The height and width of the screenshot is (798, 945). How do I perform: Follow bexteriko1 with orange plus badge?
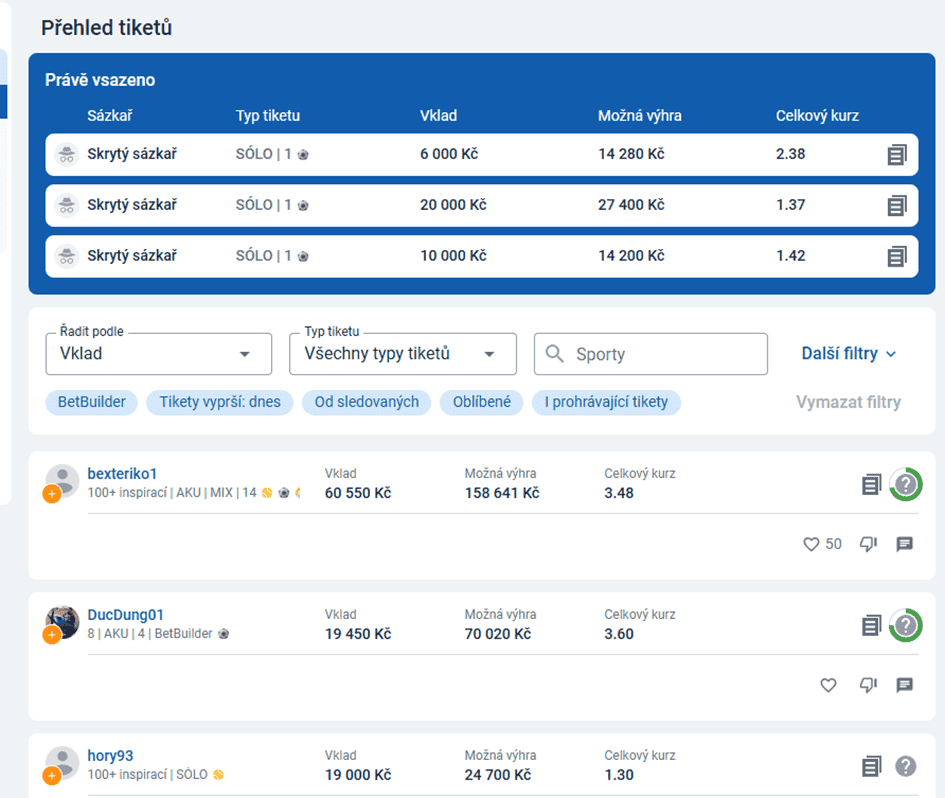(52, 494)
